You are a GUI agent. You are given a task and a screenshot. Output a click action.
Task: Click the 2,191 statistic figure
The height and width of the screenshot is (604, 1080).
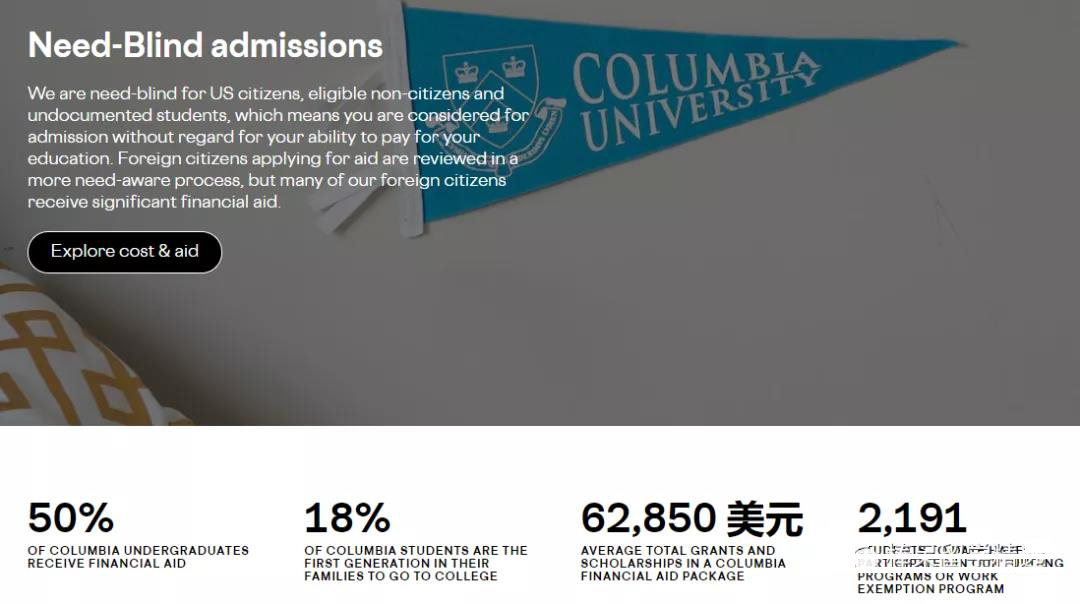(x=912, y=518)
